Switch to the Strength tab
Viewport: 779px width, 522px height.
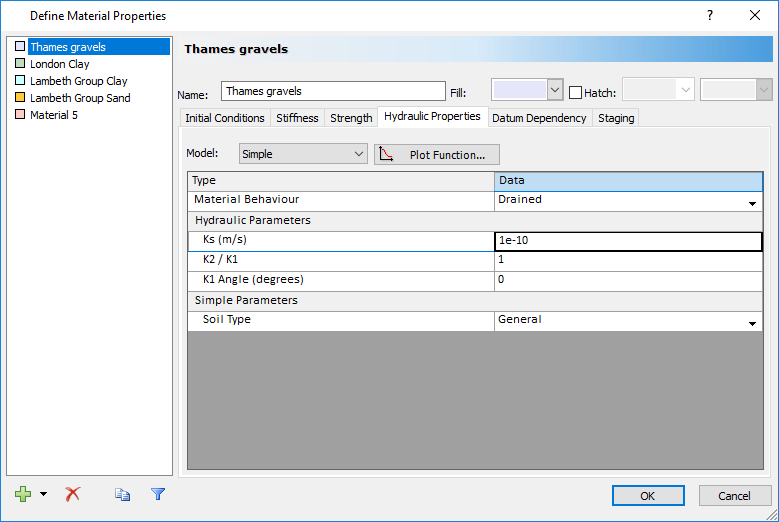[x=351, y=118]
